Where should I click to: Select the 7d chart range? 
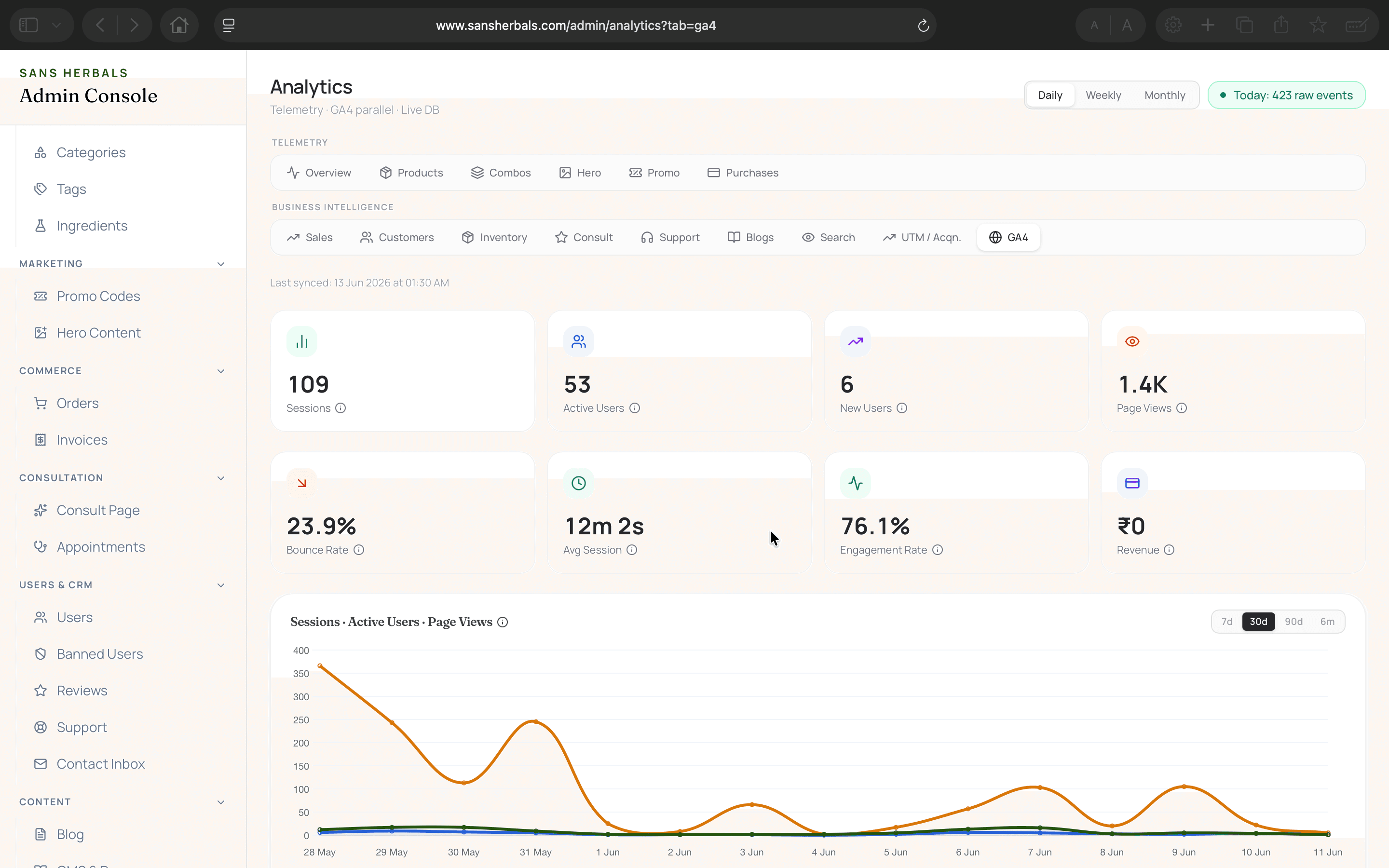click(x=1226, y=622)
